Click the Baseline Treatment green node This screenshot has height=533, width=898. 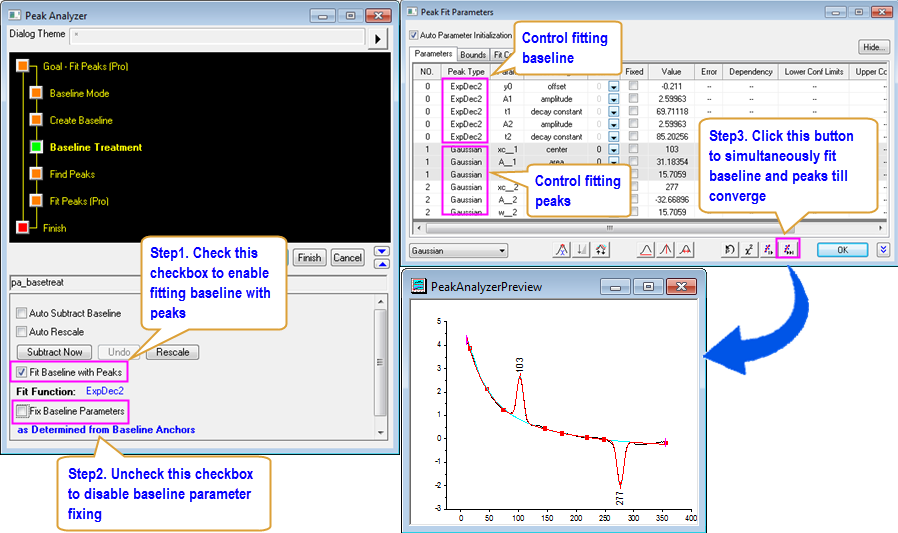pyautogui.click(x=36, y=147)
